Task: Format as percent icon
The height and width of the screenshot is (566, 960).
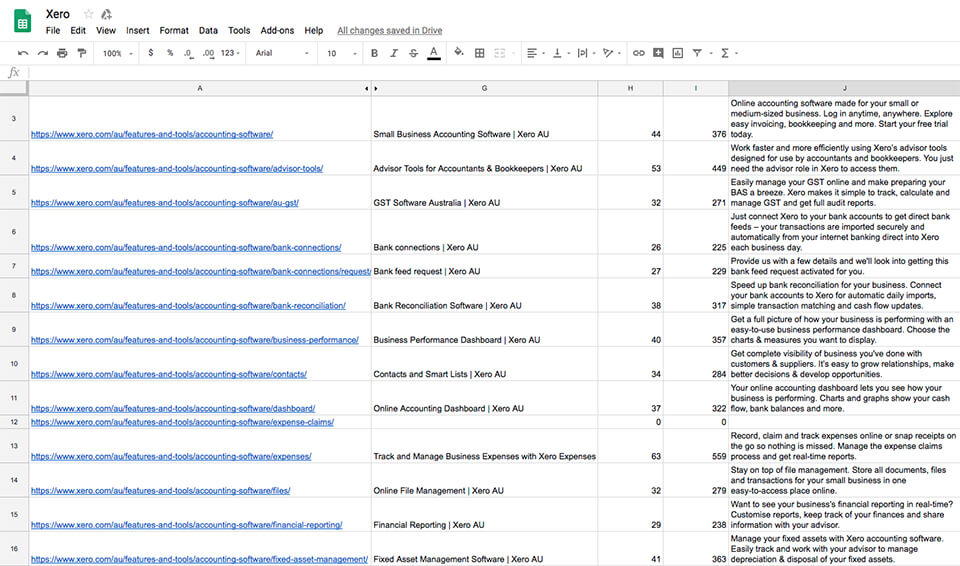Action: tap(170, 53)
